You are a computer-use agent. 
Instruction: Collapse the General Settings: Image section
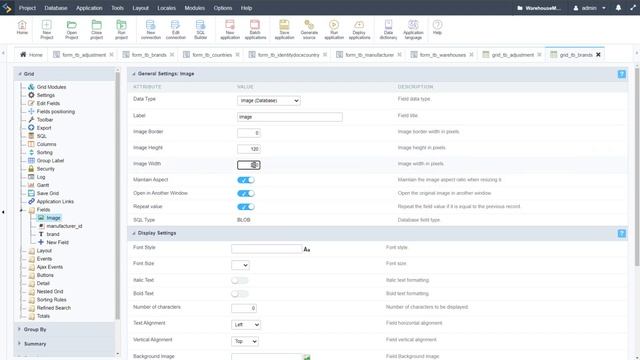pyautogui.click(x=133, y=74)
